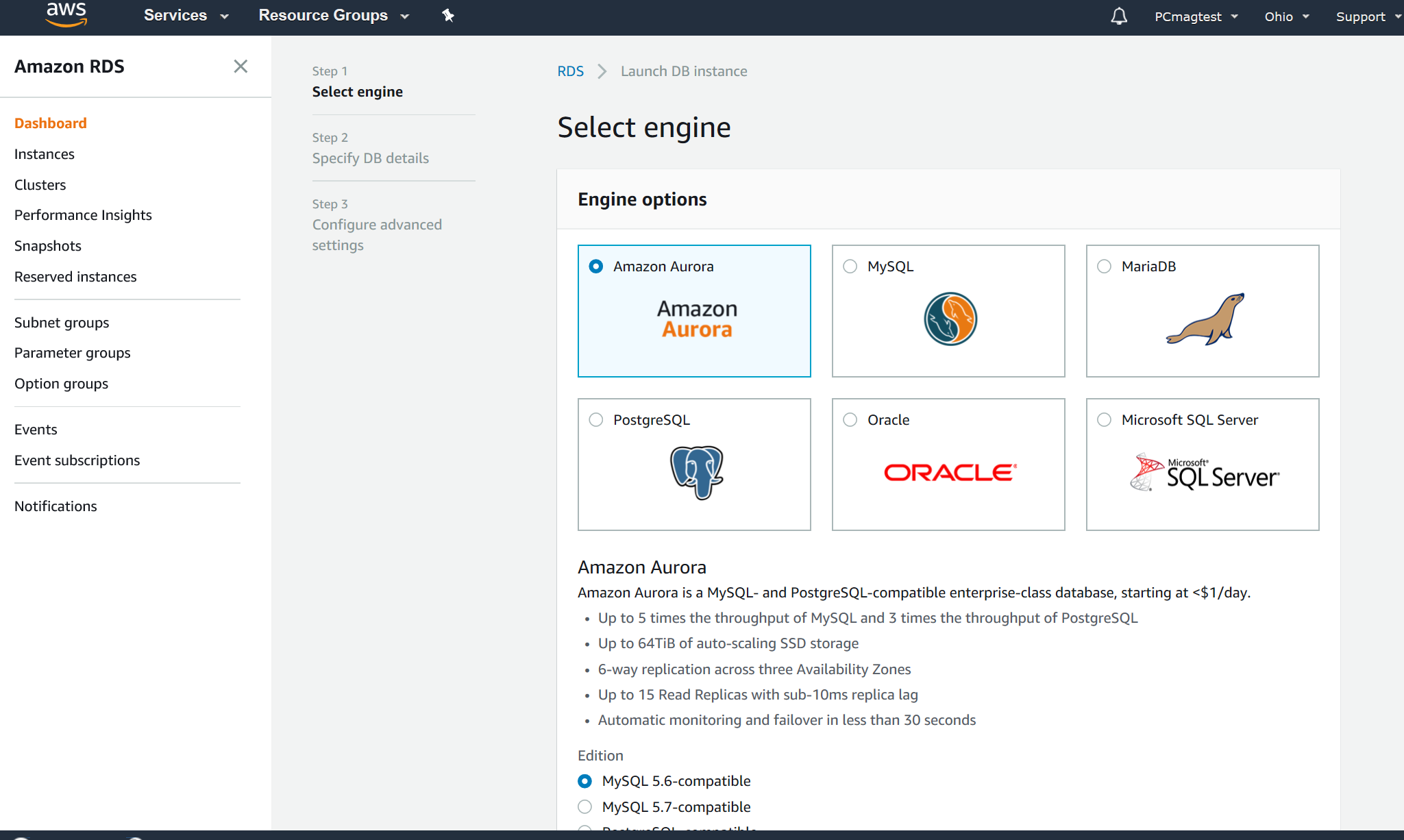Click the AWS logo home icon
This screenshot has width=1404, height=840.
[66, 14]
